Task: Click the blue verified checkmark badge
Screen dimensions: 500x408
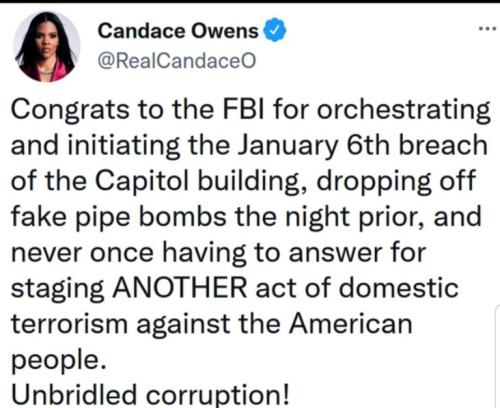Action: pos(275,30)
